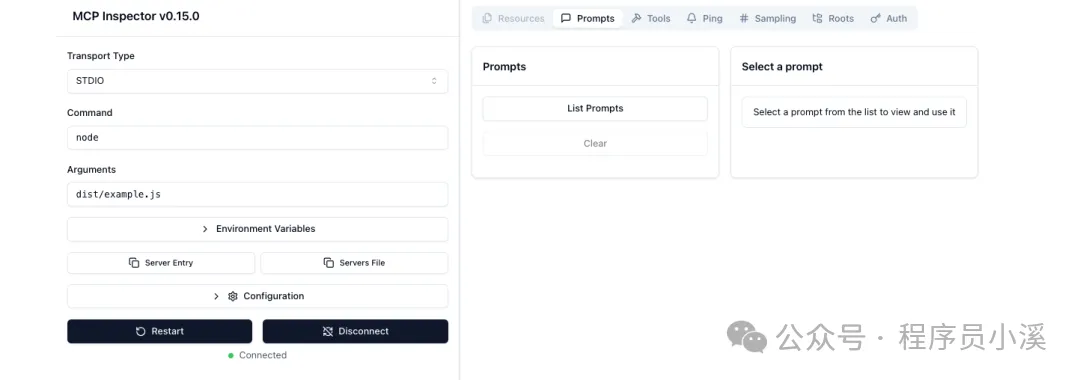This screenshot has width=1080, height=380.
Task: Switch to the Sampling tab
Action: coord(767,19)
